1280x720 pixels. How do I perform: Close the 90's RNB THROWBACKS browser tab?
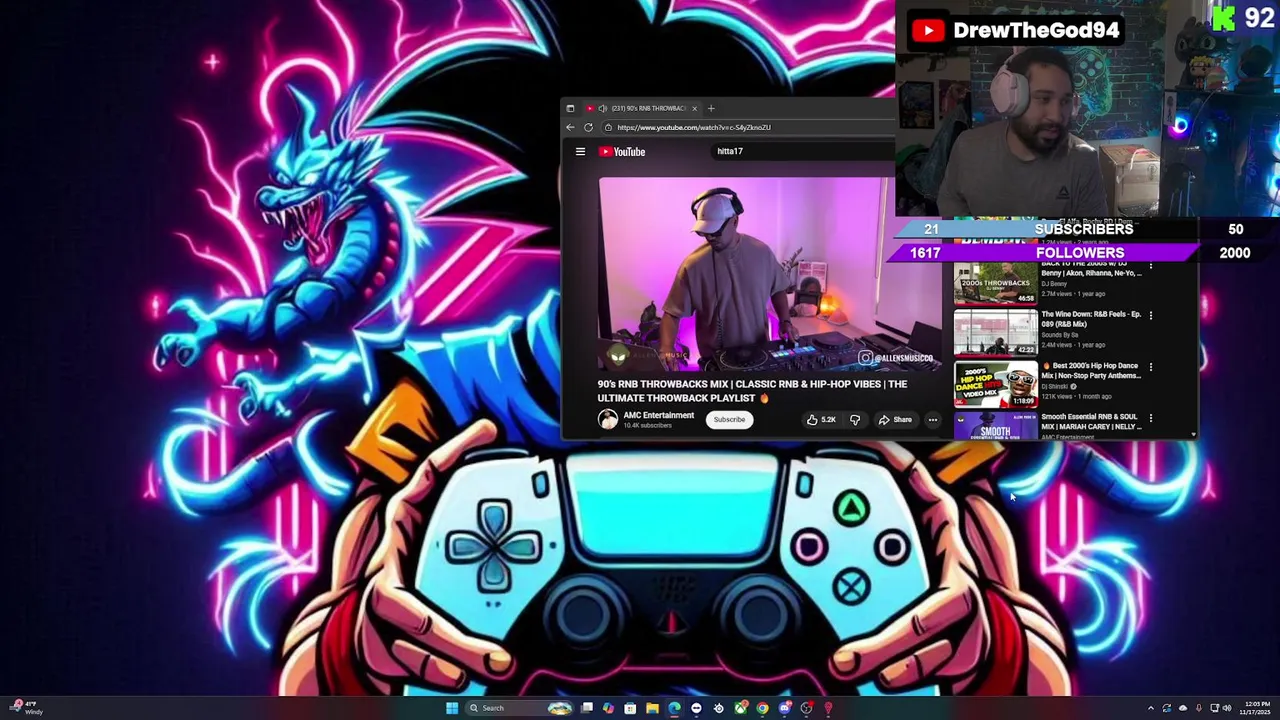[694, 108]
